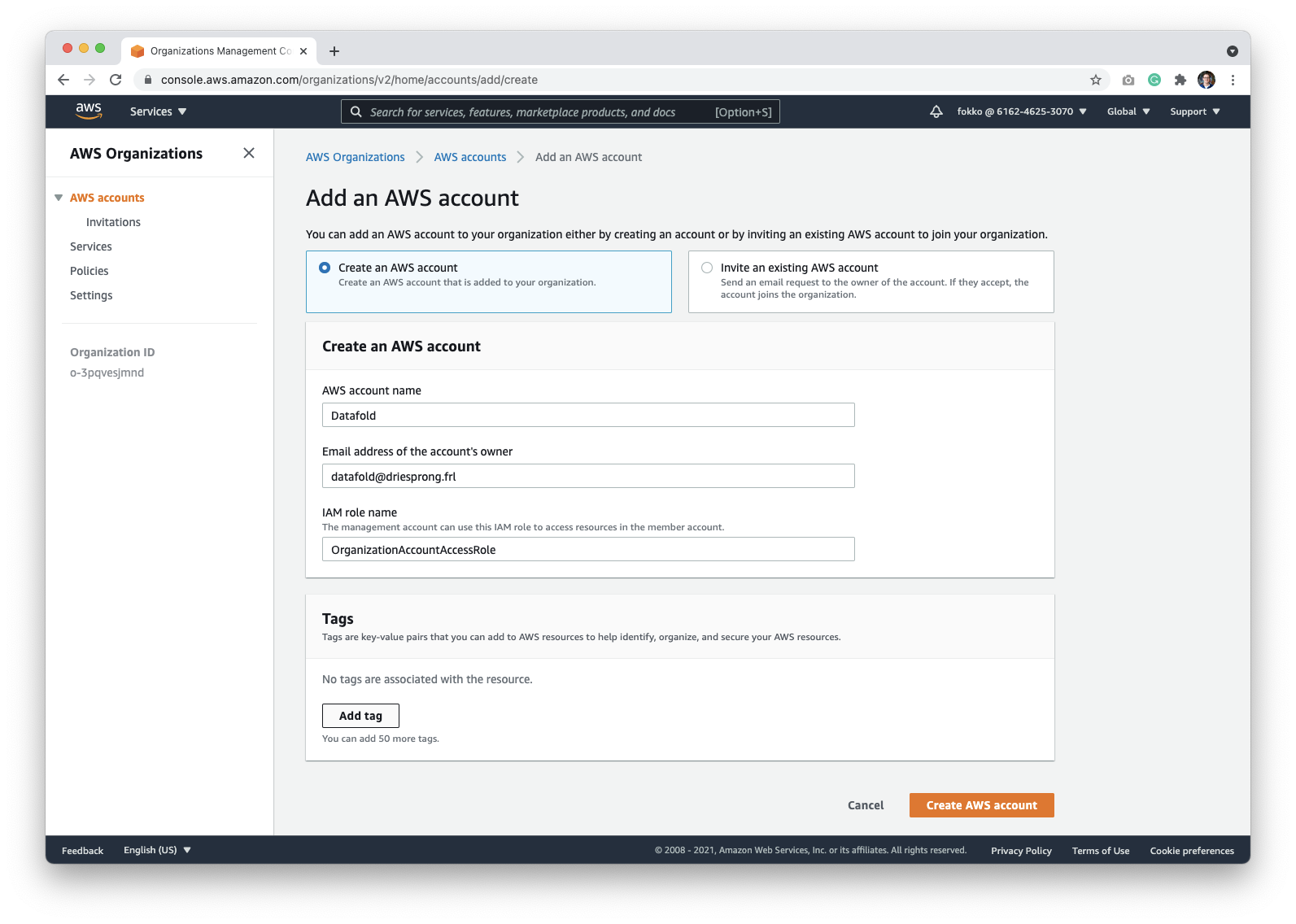Click the organization ID o-3pqvesjmnd
Viewport: 1296px width, 924px height.
[107, 373]
